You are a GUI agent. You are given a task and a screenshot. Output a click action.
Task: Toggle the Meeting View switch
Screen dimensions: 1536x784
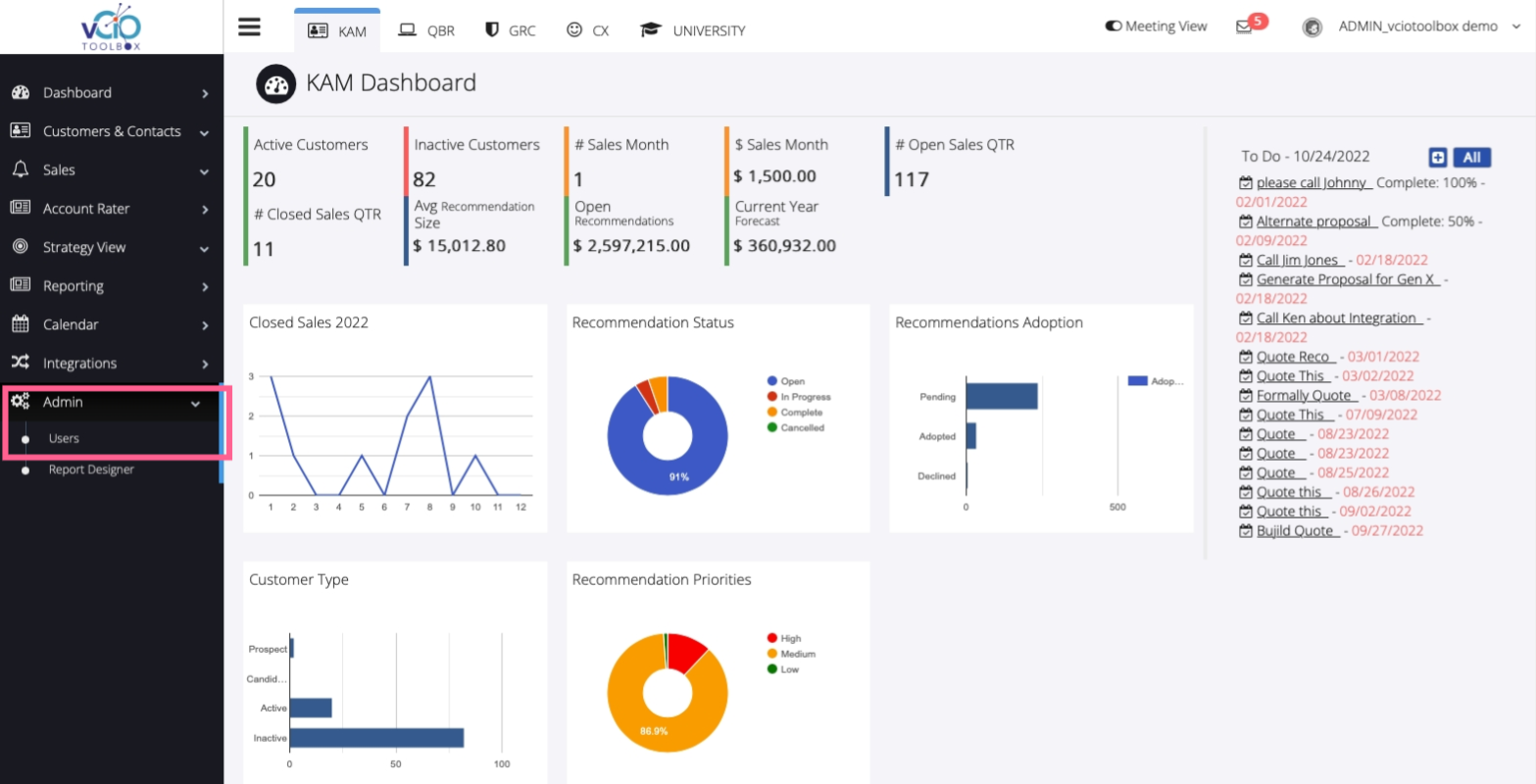point(1114,26)
